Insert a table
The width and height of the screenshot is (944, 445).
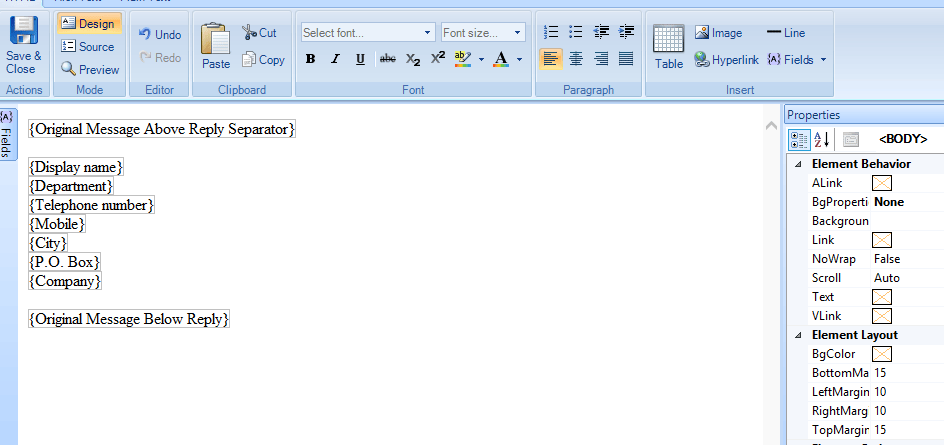click(668, 46)
